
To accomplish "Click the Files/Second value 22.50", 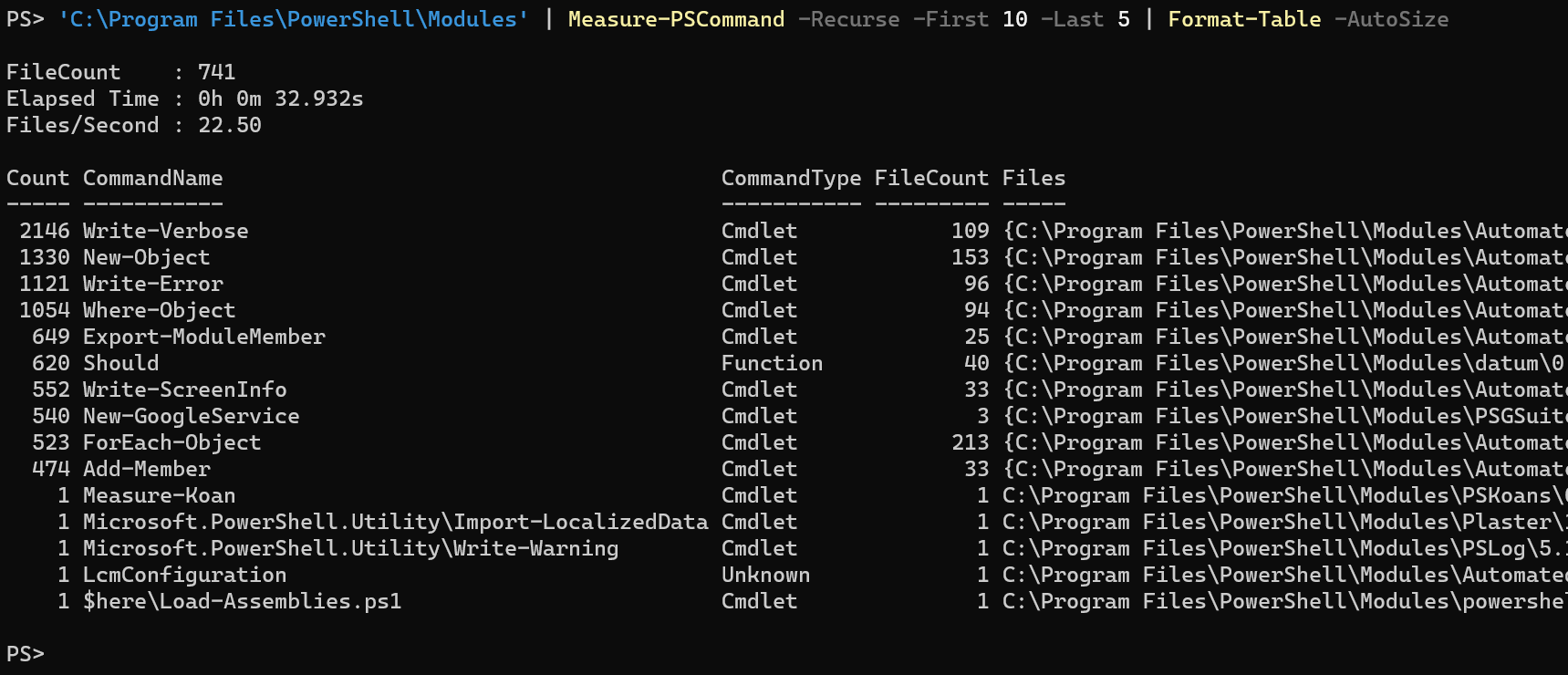I will 229,125.
